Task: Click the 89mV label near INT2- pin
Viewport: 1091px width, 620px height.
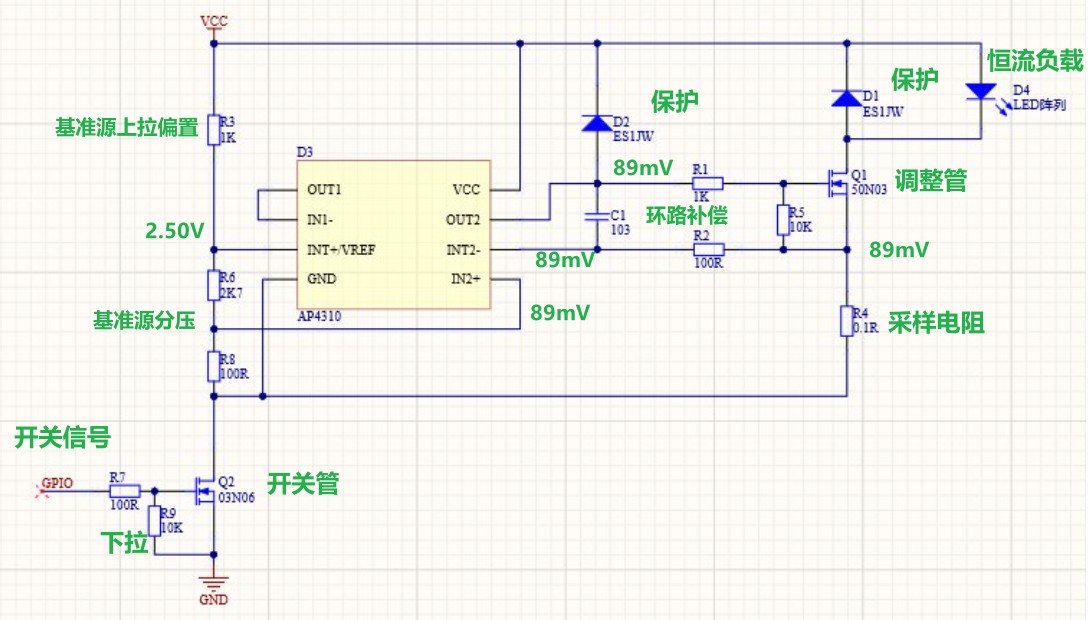Action: coord(565,260)
